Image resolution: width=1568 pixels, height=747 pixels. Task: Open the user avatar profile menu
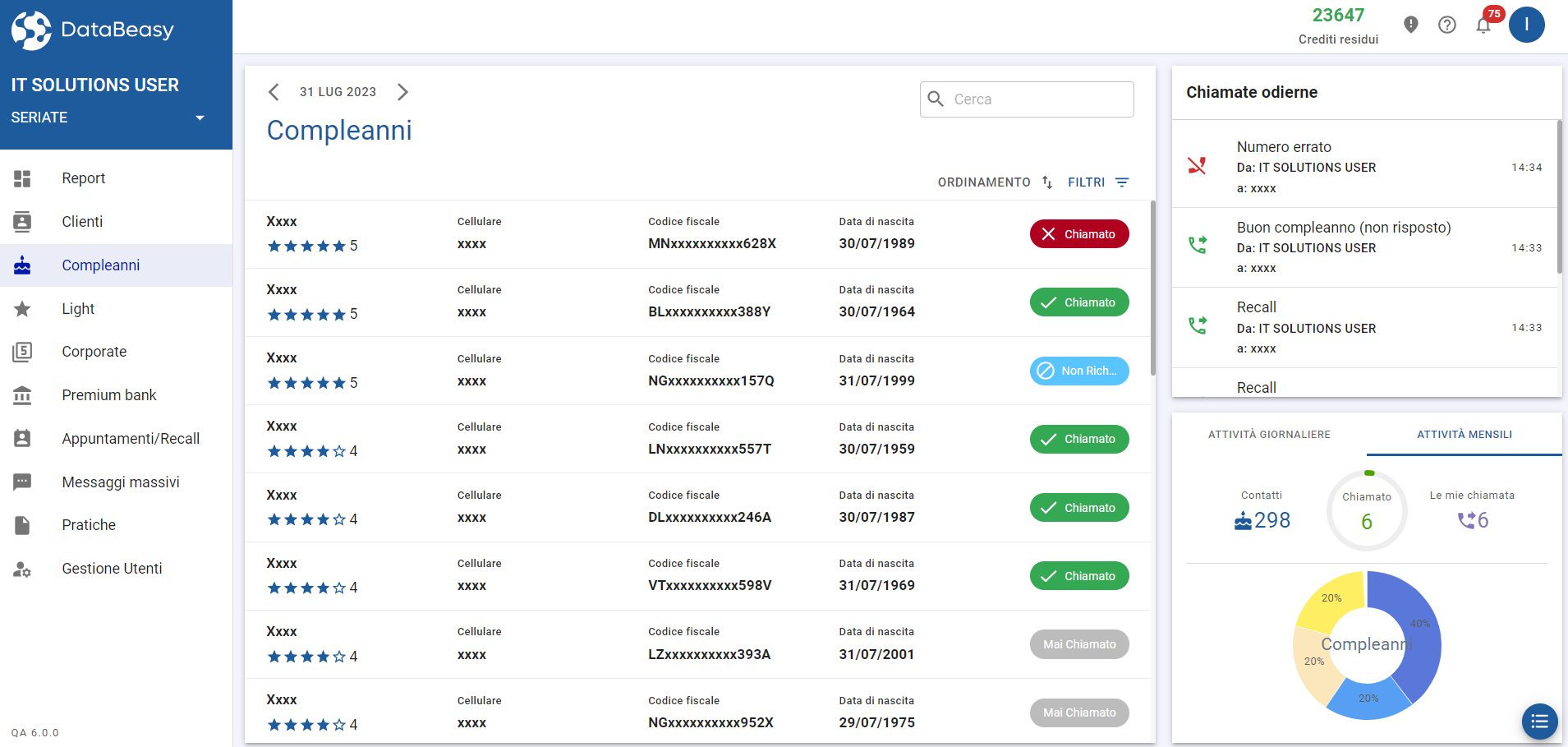pos(1526,25)
